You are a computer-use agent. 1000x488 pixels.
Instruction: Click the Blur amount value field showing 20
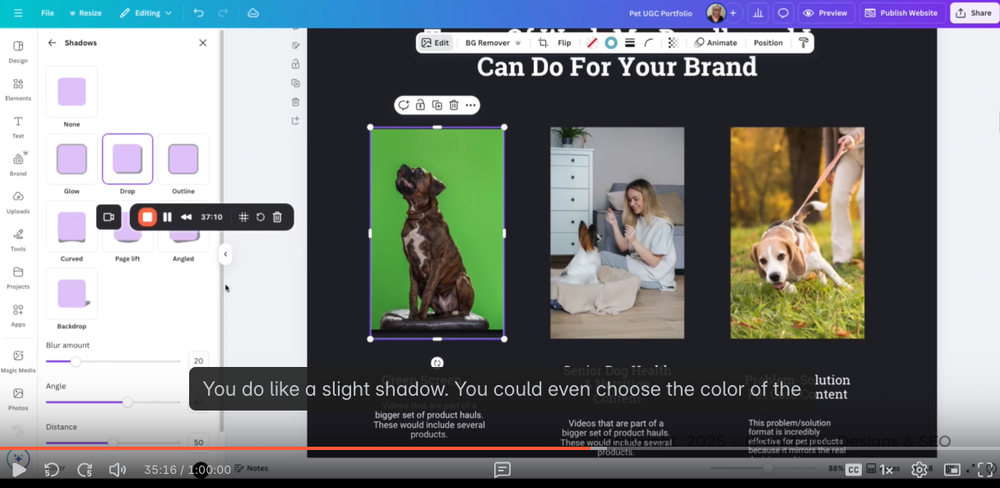(198, 361)
